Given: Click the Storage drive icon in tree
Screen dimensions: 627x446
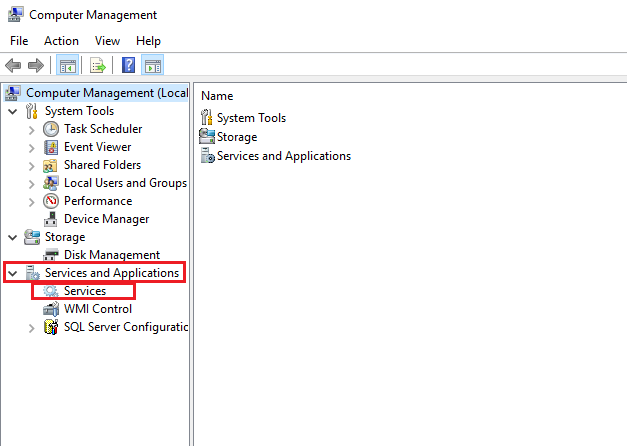Looking at the screenshot, I should [32, 237].
